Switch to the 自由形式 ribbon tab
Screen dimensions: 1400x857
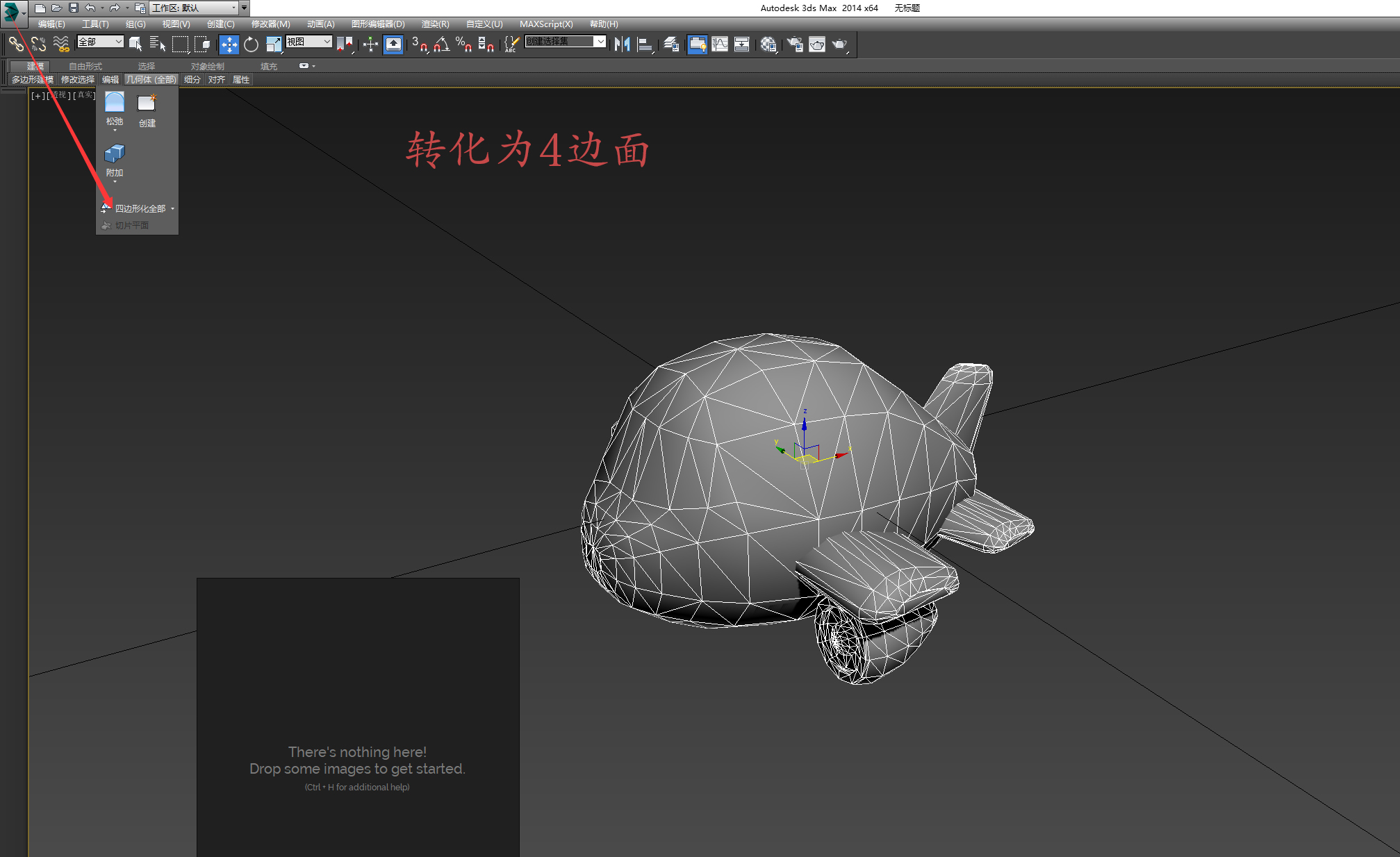pyautogui.click(x=85, y=66)
